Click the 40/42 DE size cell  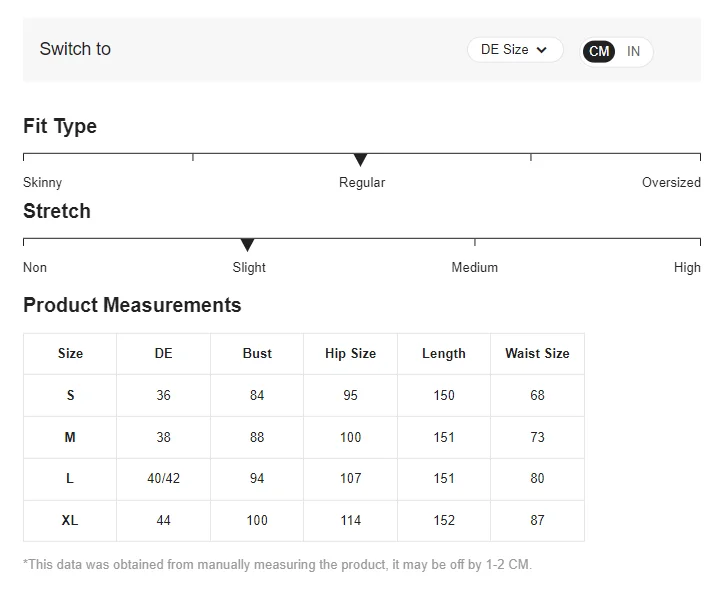[x=163, y=478]
